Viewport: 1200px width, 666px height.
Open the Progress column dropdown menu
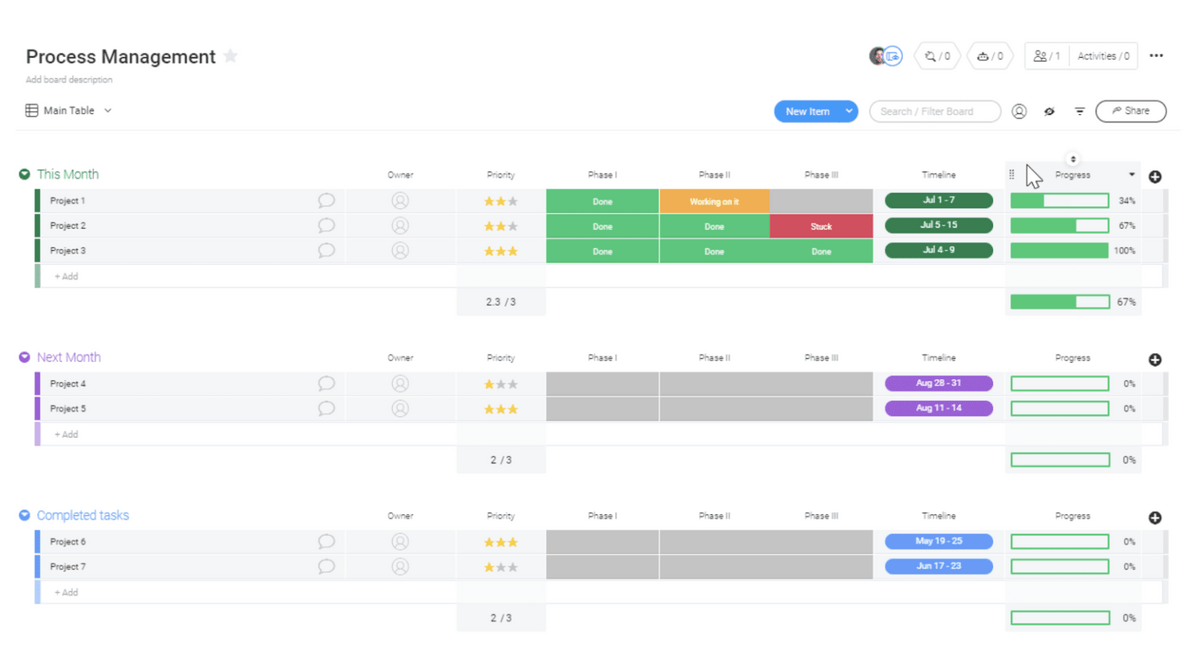point(1132,175)
